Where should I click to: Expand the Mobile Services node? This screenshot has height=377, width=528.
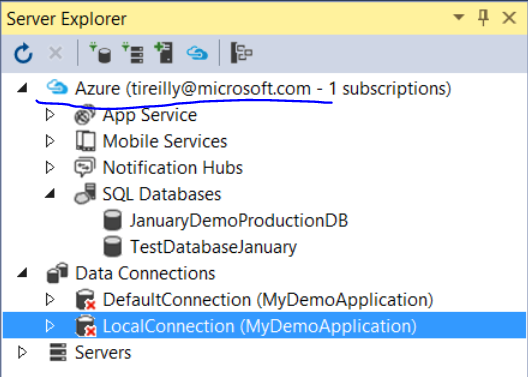tap(50, 141)
